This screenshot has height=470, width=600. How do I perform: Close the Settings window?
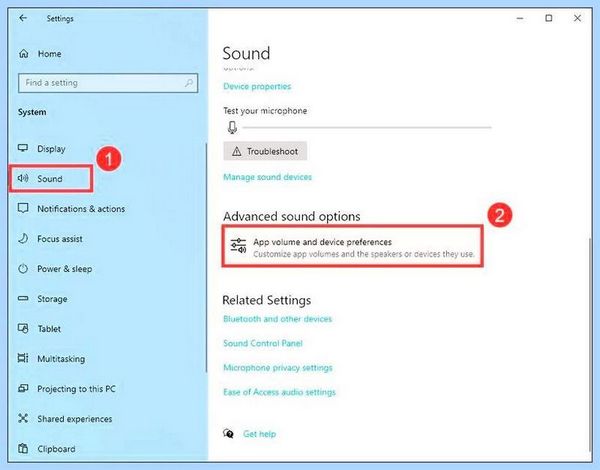[x=577, y=18]
